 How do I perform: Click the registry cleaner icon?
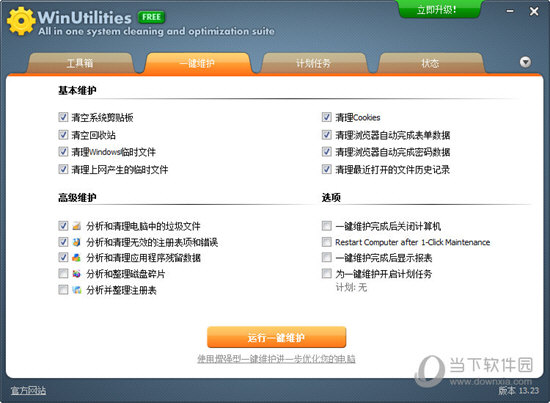click(x=76, y=242)
